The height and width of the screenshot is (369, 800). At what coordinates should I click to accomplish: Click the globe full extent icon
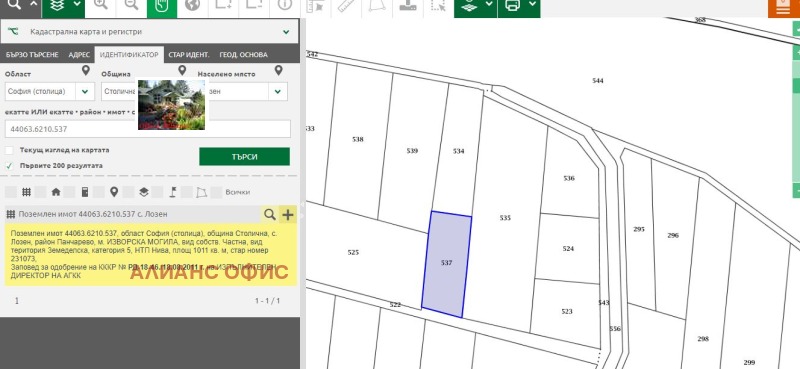point(192,5)
